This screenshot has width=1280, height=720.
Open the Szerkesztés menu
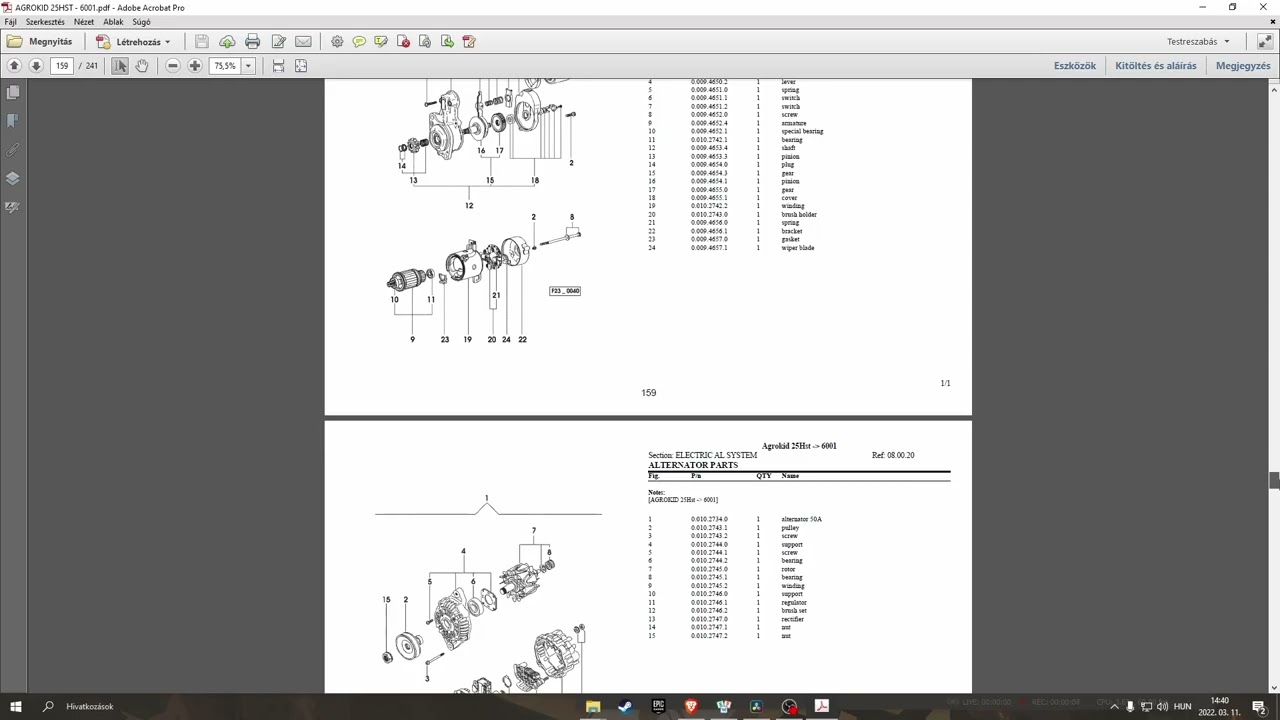45,22
